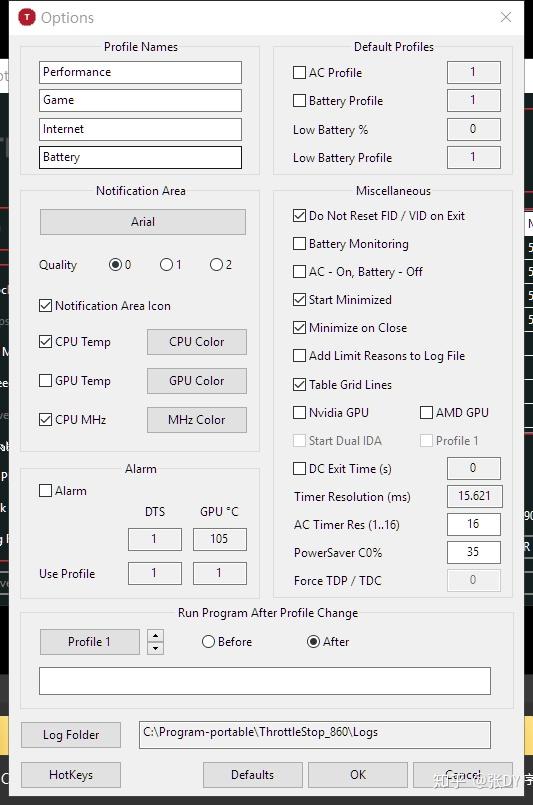The height and width of the screenshot is (805, 533).
Task: Click the Profile 1 run program button
Action: pos(89,642)
